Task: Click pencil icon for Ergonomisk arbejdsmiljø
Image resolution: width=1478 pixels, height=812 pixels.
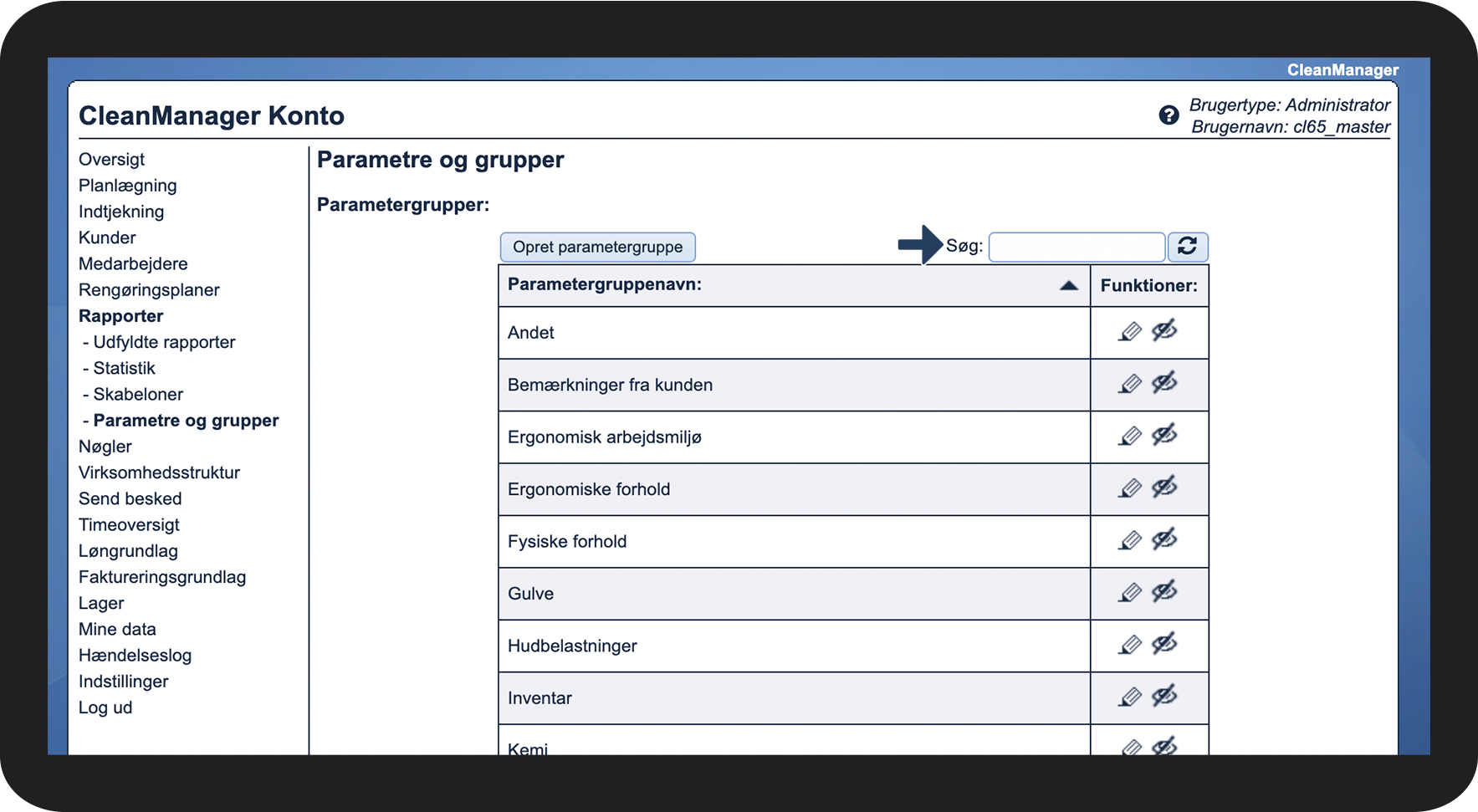Action: coord(1129,437)
